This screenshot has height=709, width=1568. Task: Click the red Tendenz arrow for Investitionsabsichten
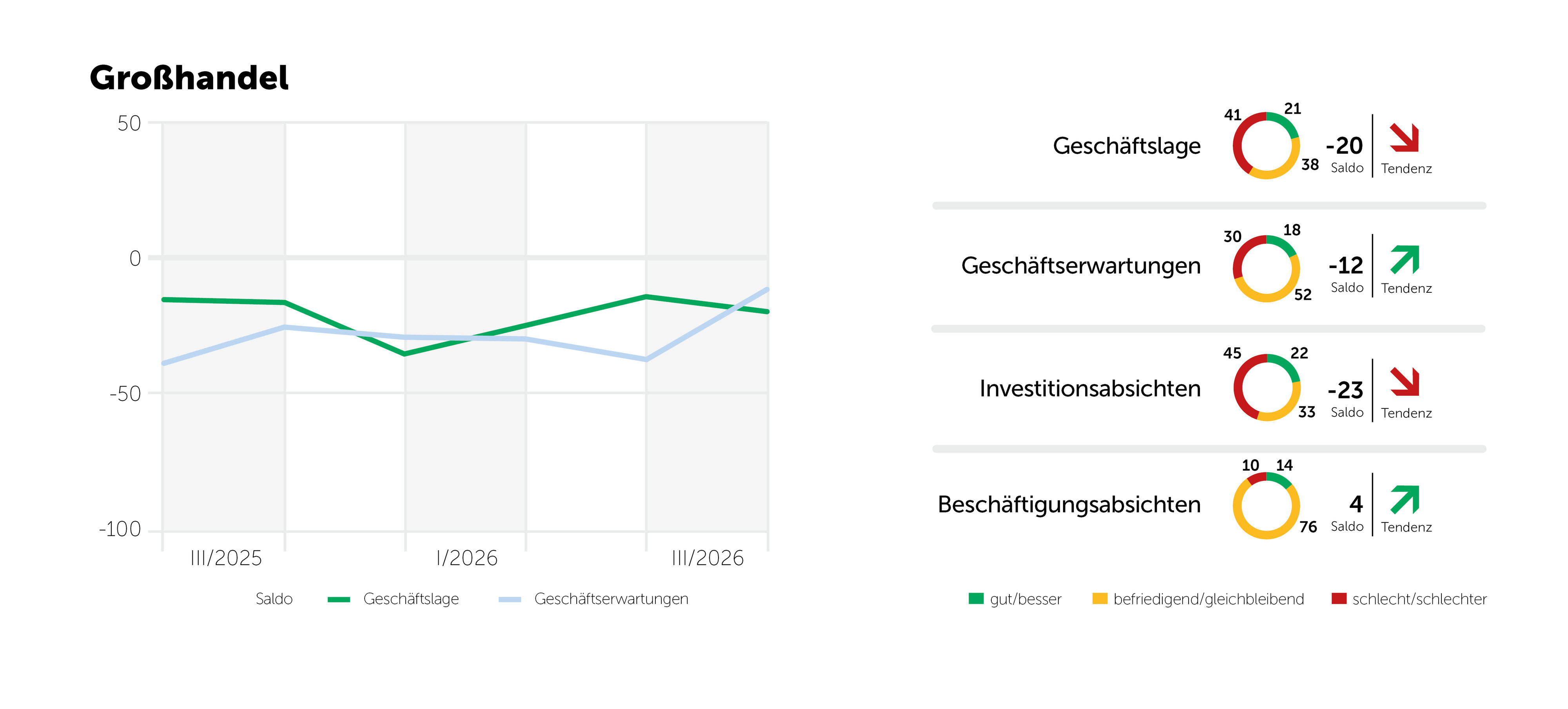point(1404,382)
